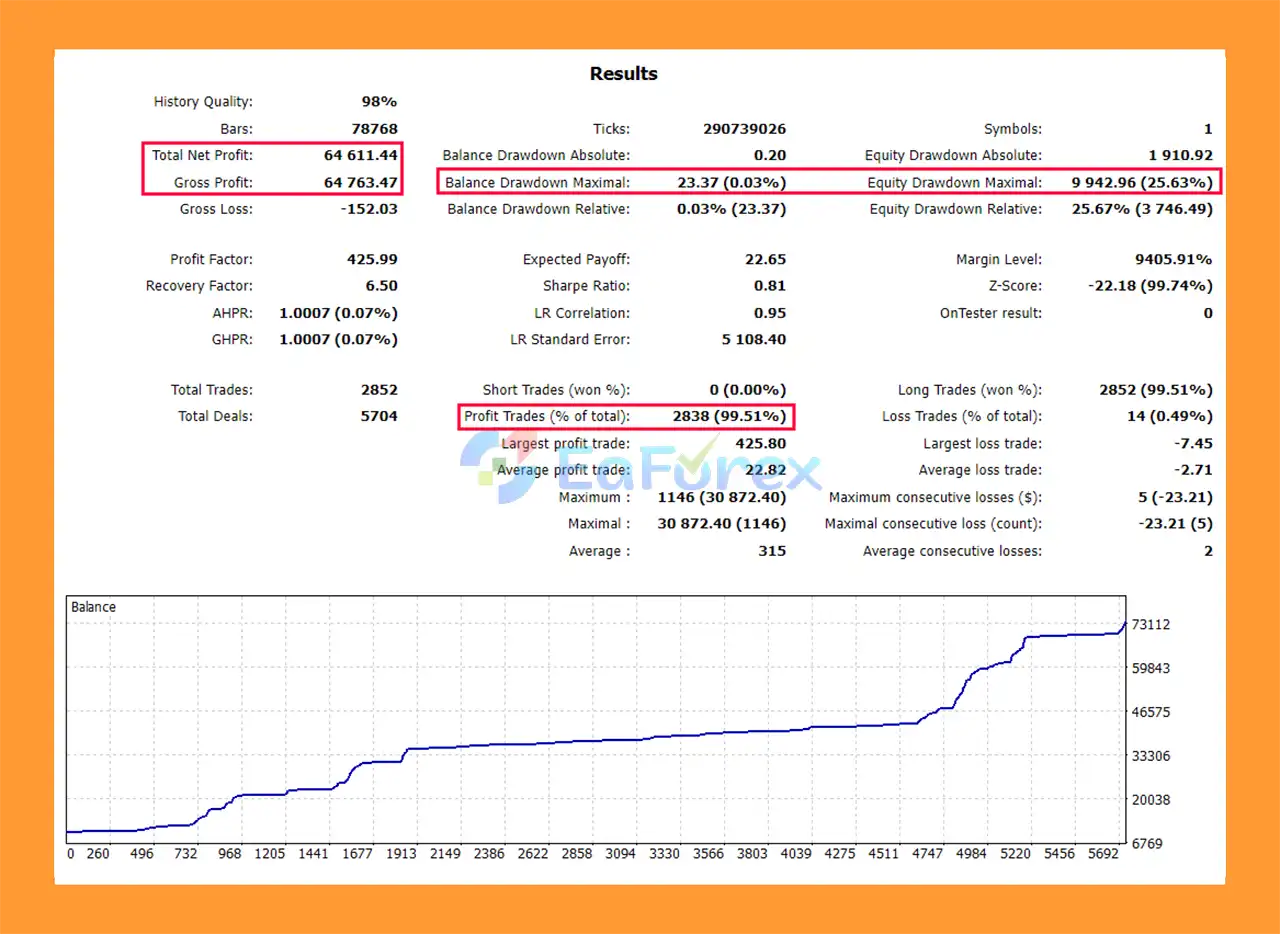
Task: Click the Balance label on the chart
Action: click(x=93, y=607)
